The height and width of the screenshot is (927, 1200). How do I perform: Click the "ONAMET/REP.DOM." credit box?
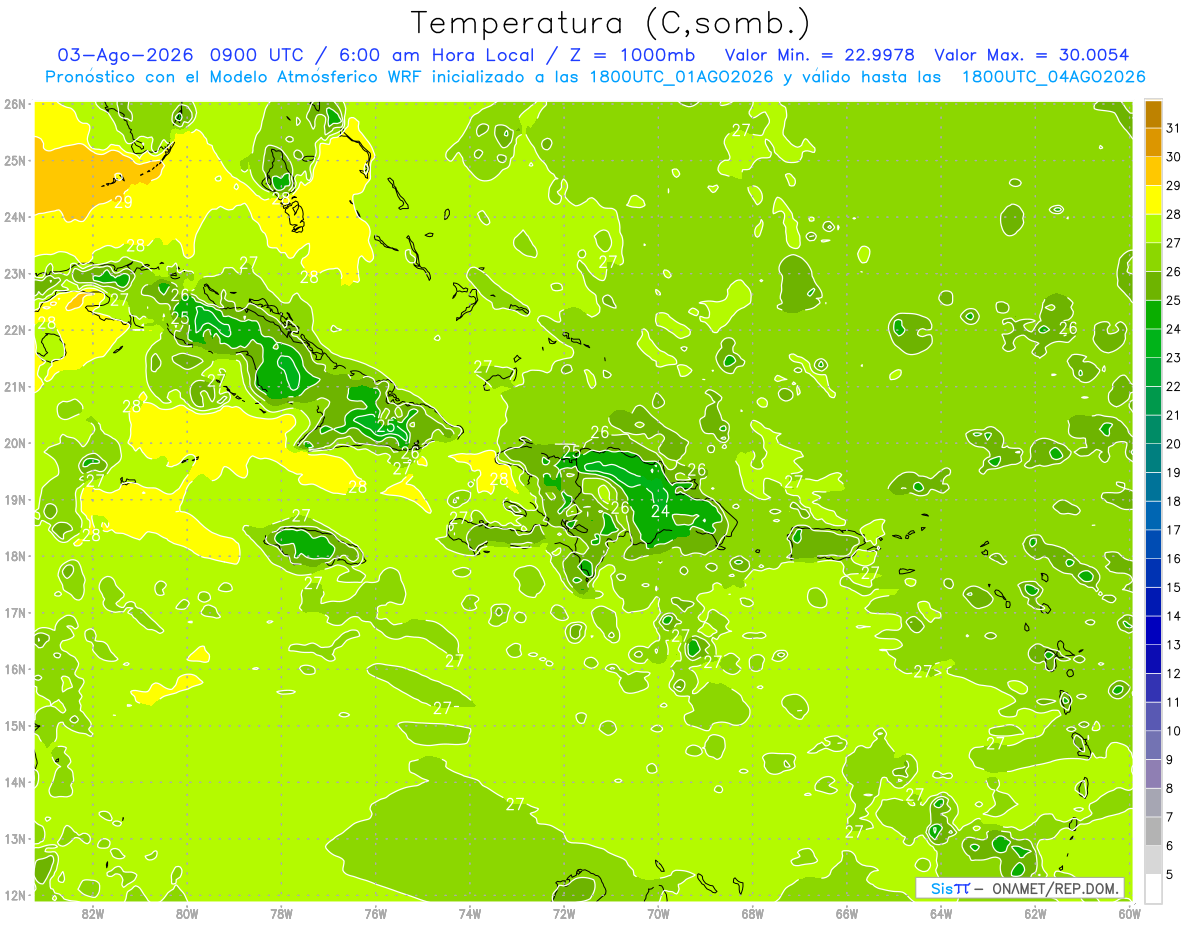(x=1020, y=888)
